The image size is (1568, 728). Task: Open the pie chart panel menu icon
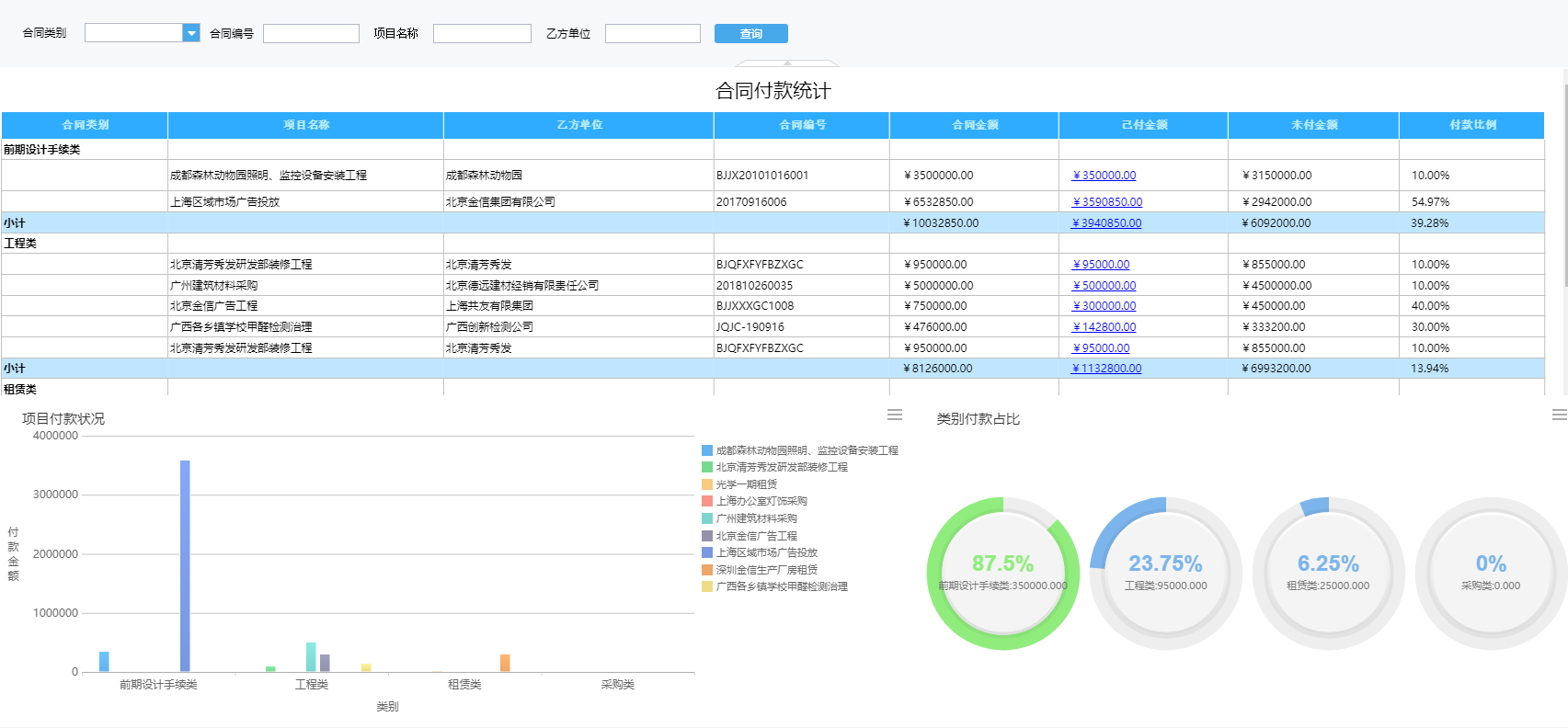click(x=1559, y=415)
